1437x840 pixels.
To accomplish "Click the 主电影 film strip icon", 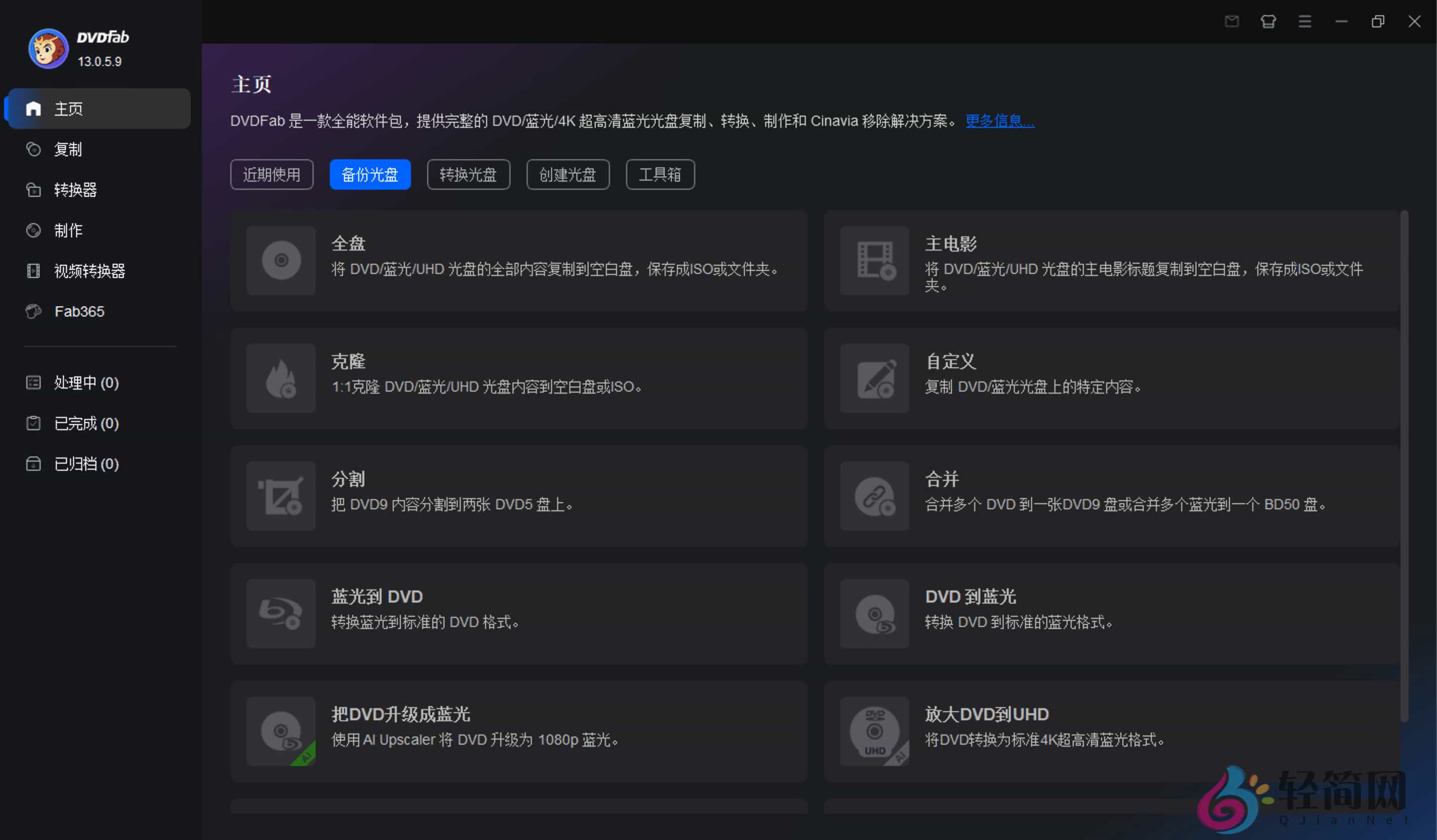I will point(875,260).
